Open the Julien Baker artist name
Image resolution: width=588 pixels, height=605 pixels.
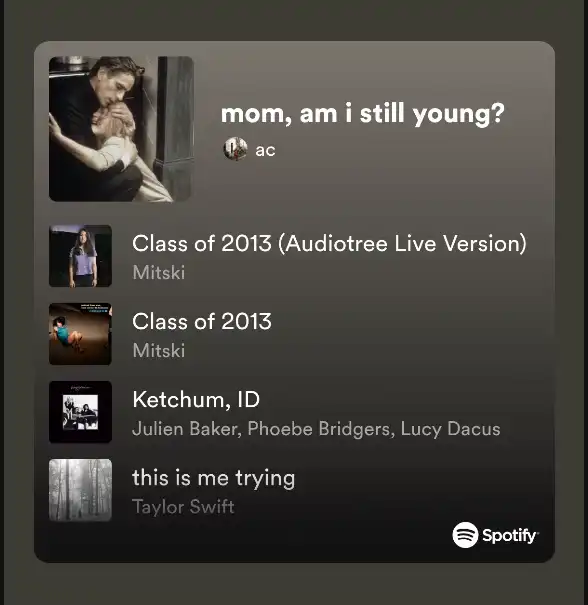tap(185, 429)
